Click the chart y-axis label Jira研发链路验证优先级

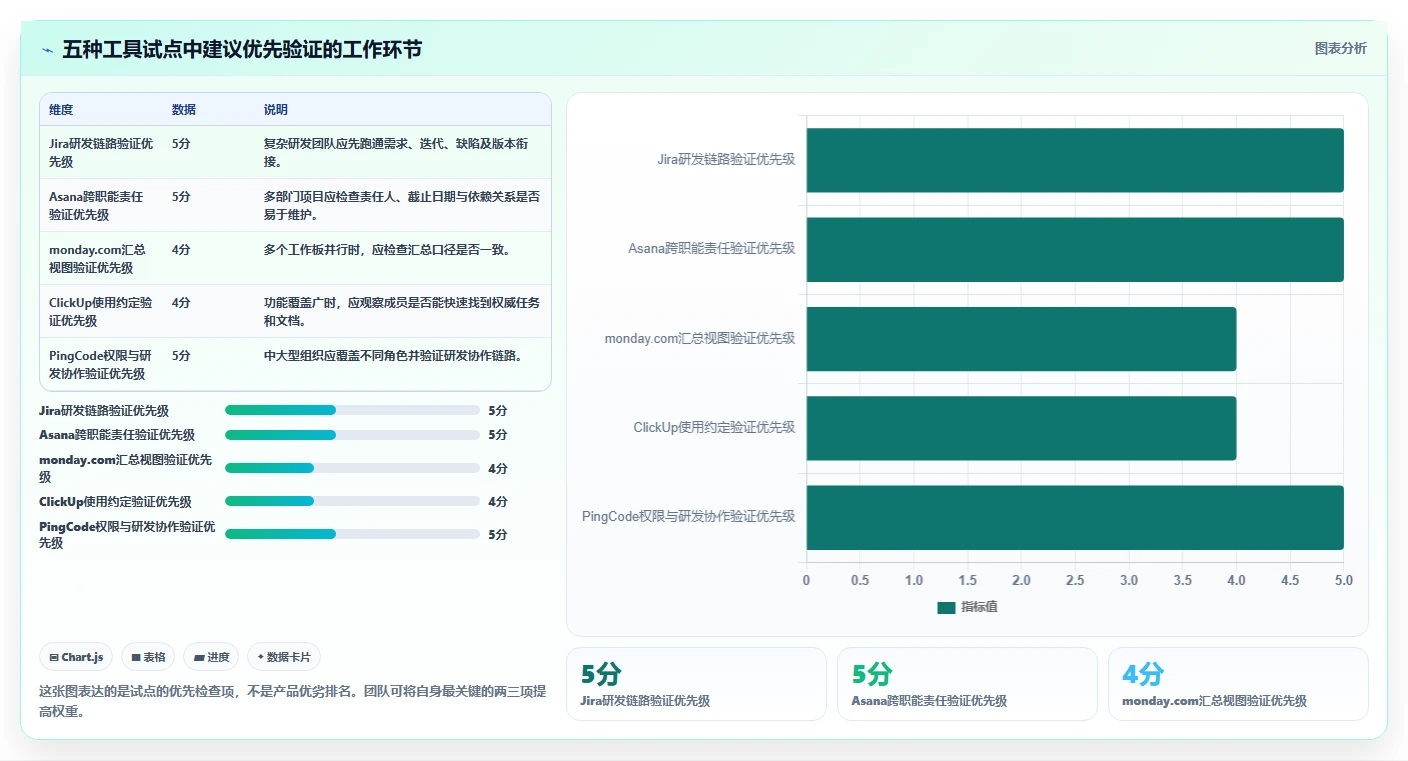pos(726,159)
